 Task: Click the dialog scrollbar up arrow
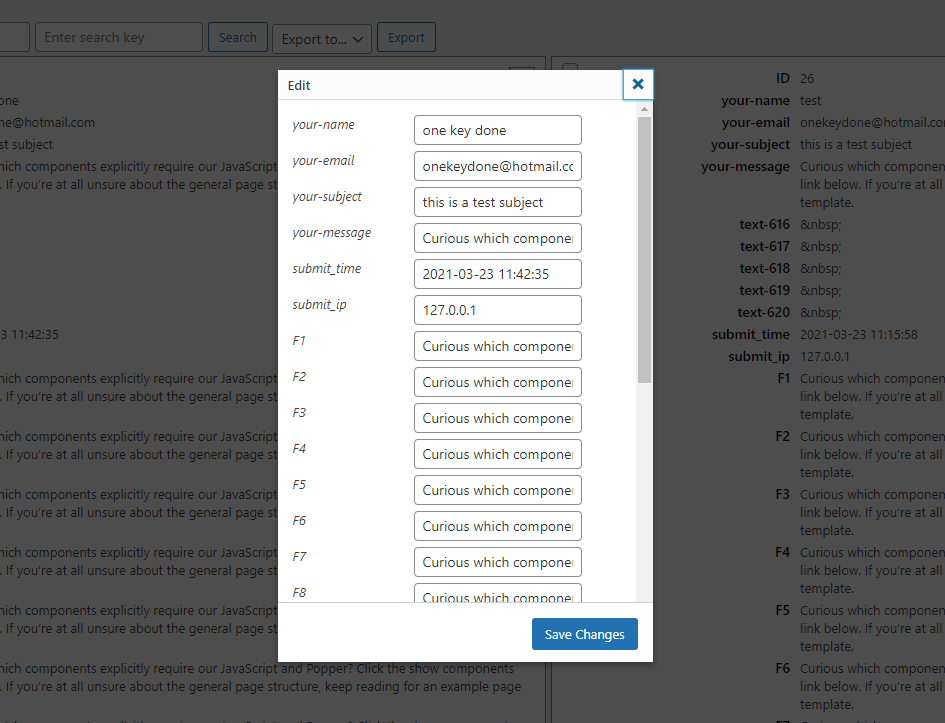pos(644,109)
